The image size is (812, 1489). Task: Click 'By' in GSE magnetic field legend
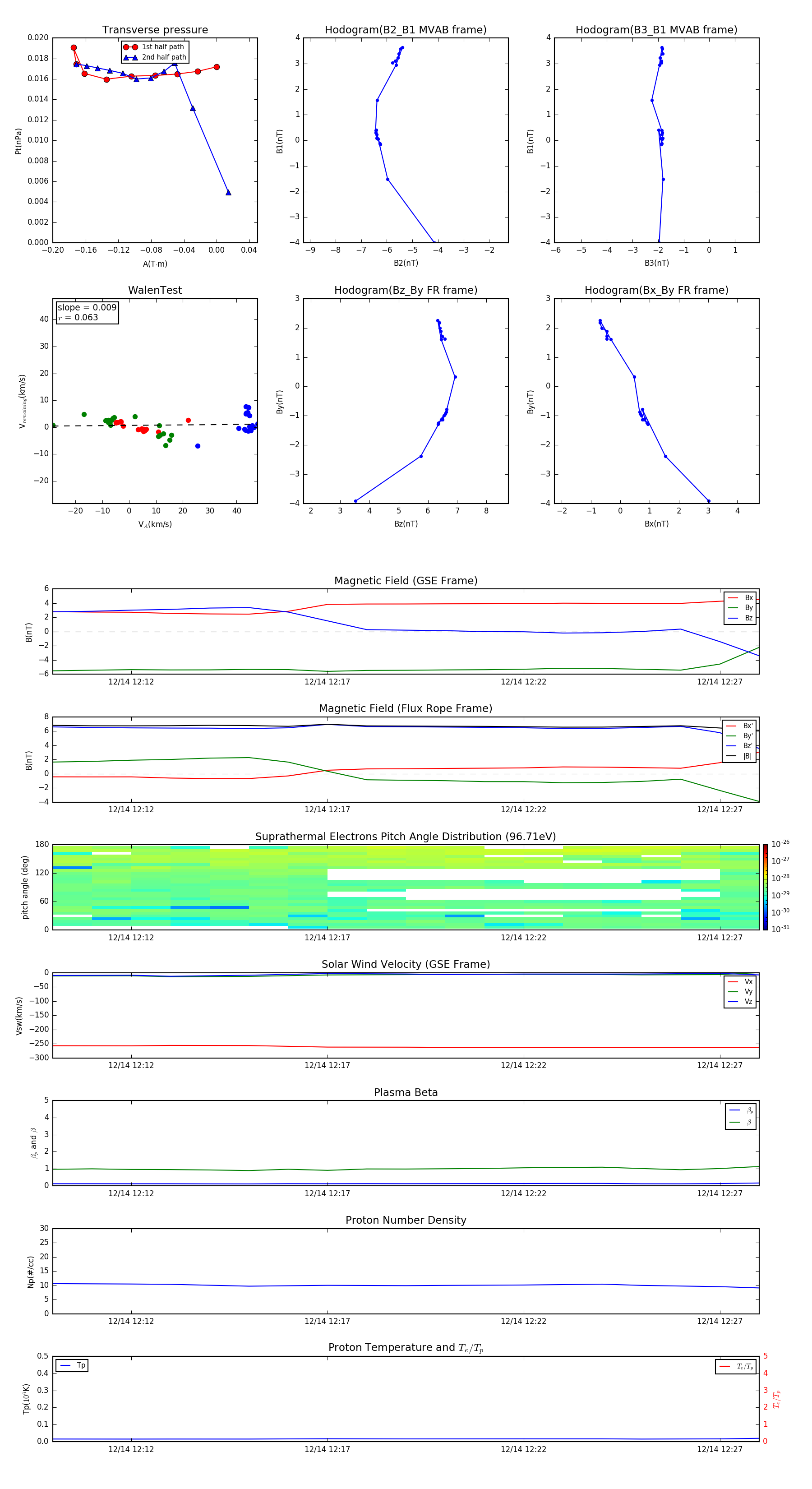tap(740, 607)
